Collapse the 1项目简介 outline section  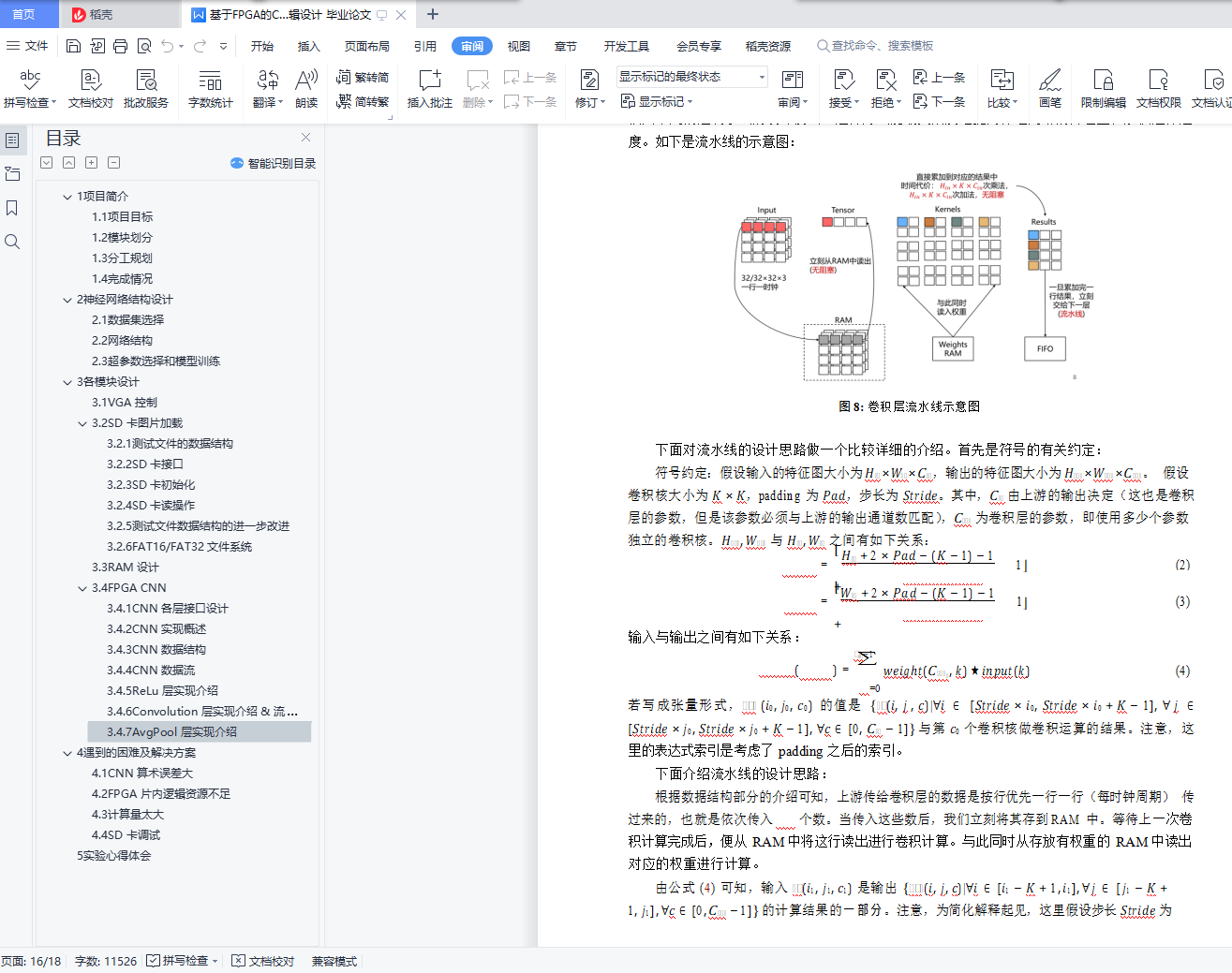click(67, 197)
